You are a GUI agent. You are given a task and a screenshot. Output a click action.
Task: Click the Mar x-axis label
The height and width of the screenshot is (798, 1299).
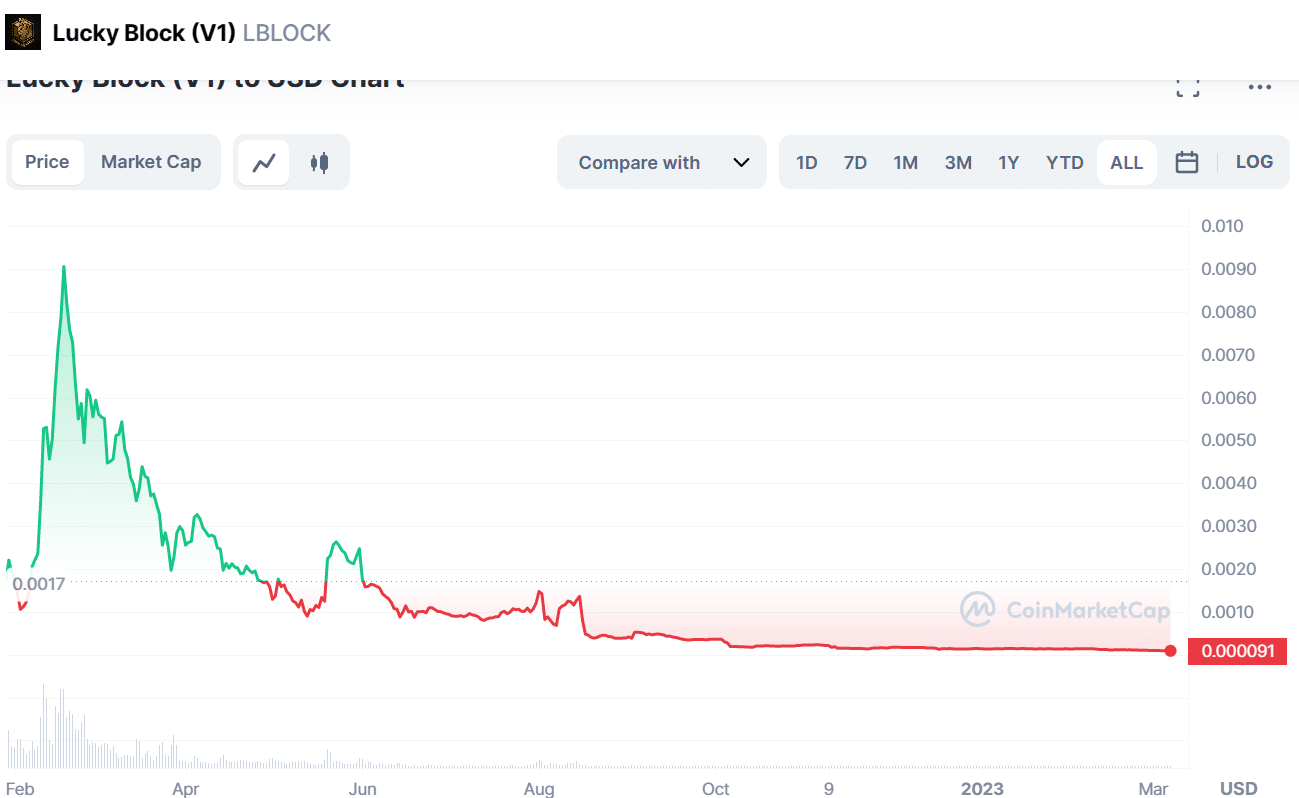click(x=1153, y=789)
